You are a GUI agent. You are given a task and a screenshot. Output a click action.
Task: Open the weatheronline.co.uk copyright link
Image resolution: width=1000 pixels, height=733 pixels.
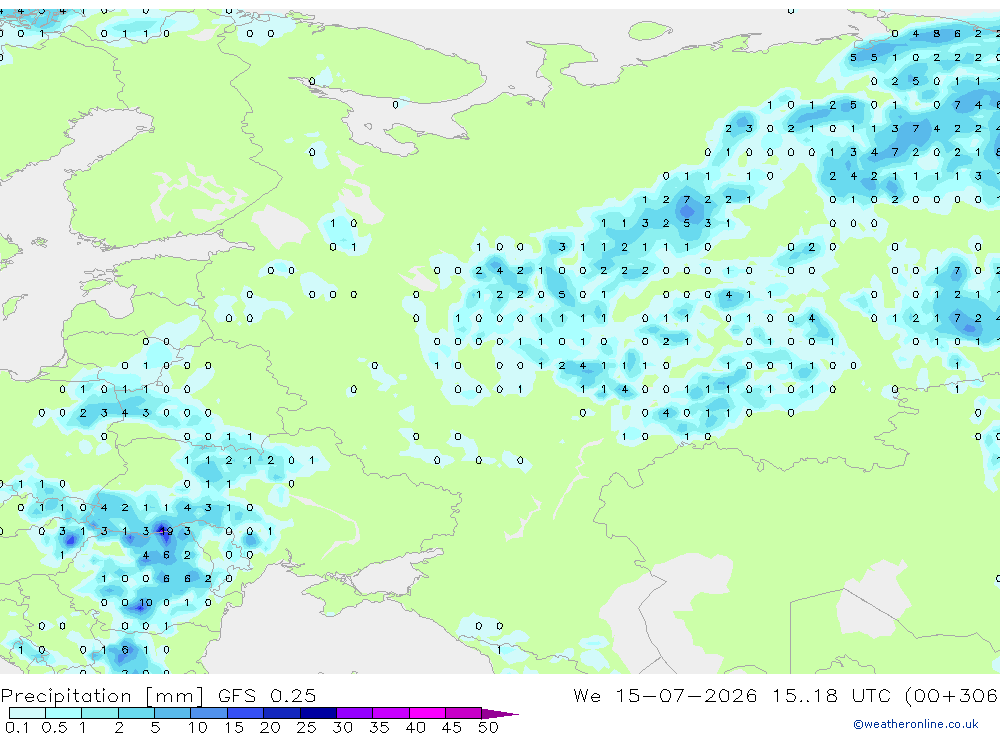click(916, 724)
